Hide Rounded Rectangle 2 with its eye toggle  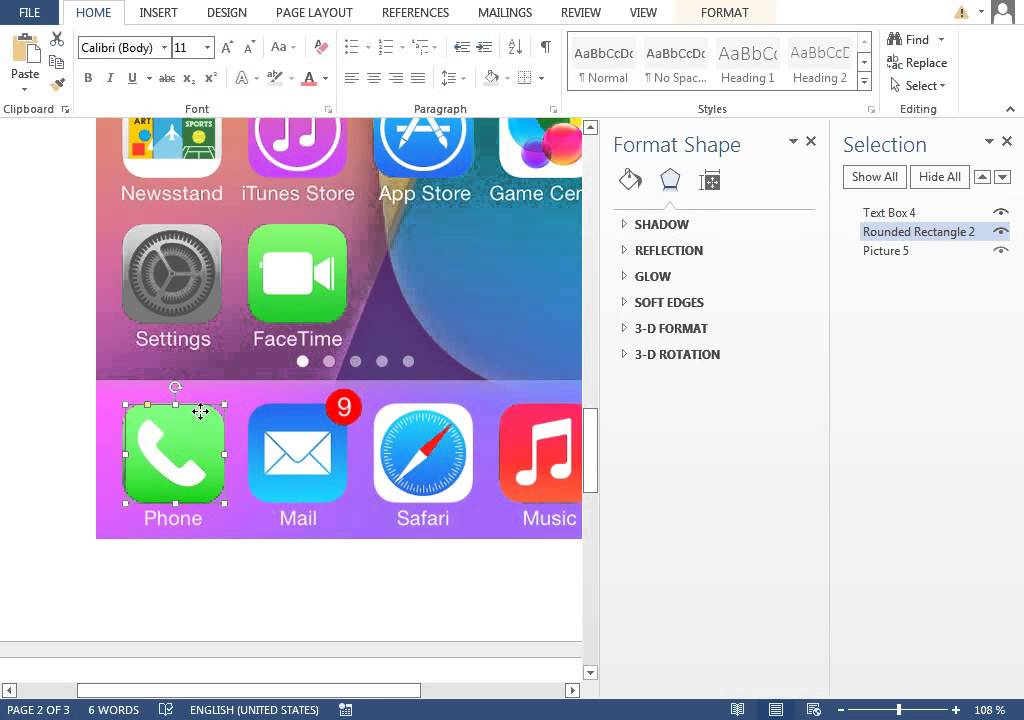click(x=1001, y=231)
